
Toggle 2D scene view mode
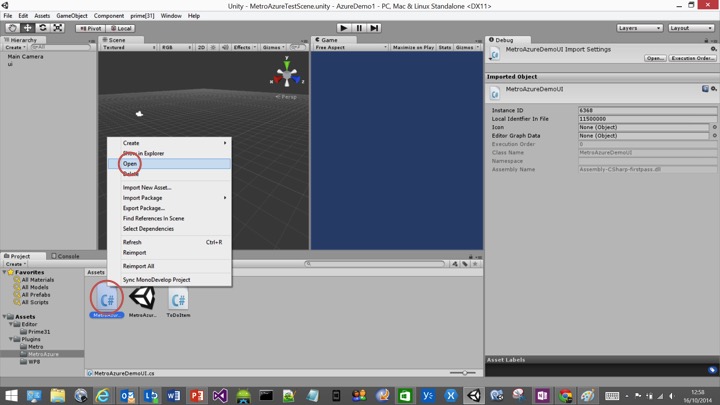pos(201,47)
